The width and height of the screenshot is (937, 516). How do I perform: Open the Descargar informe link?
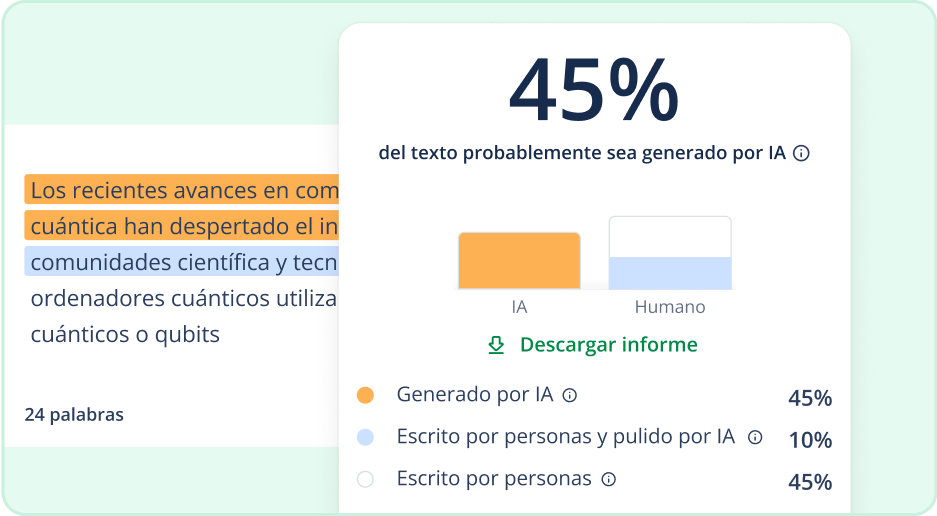coord(608,345)
